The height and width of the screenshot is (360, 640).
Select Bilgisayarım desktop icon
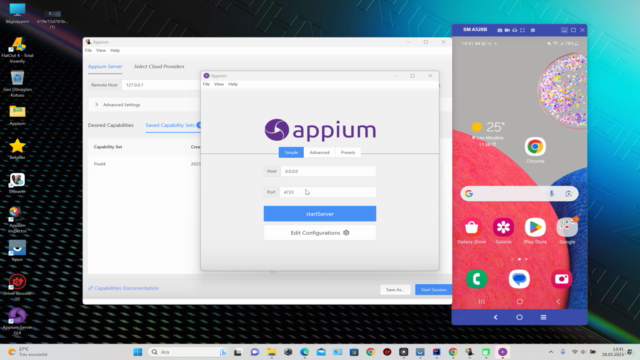pos(17,13)
